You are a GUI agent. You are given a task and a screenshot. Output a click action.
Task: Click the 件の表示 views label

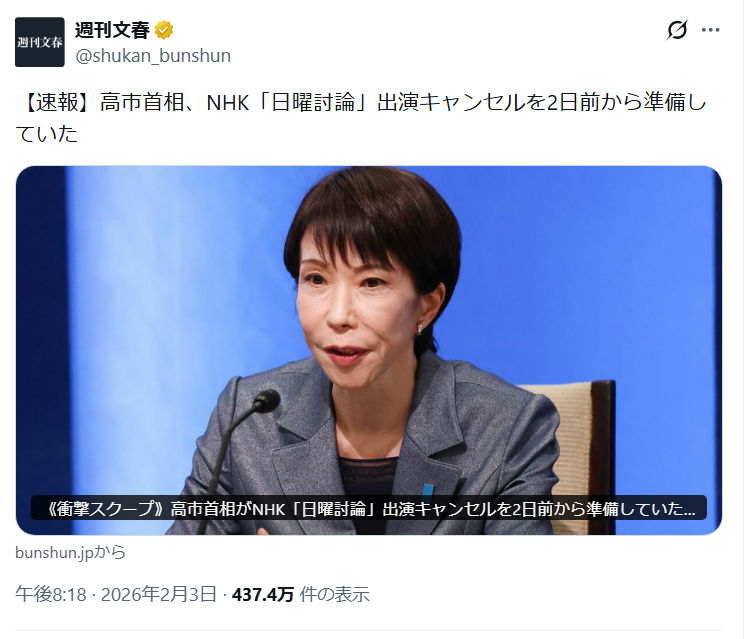point(334,595)
